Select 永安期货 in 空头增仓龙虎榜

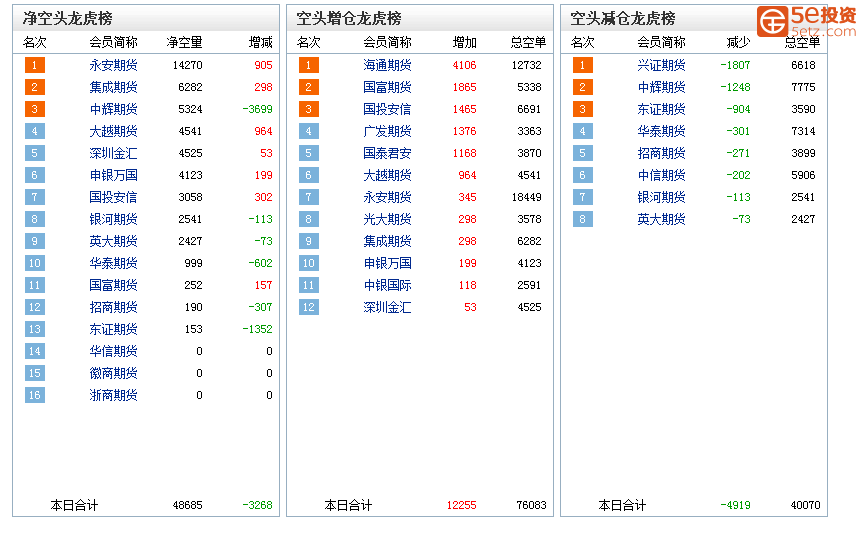387,197
